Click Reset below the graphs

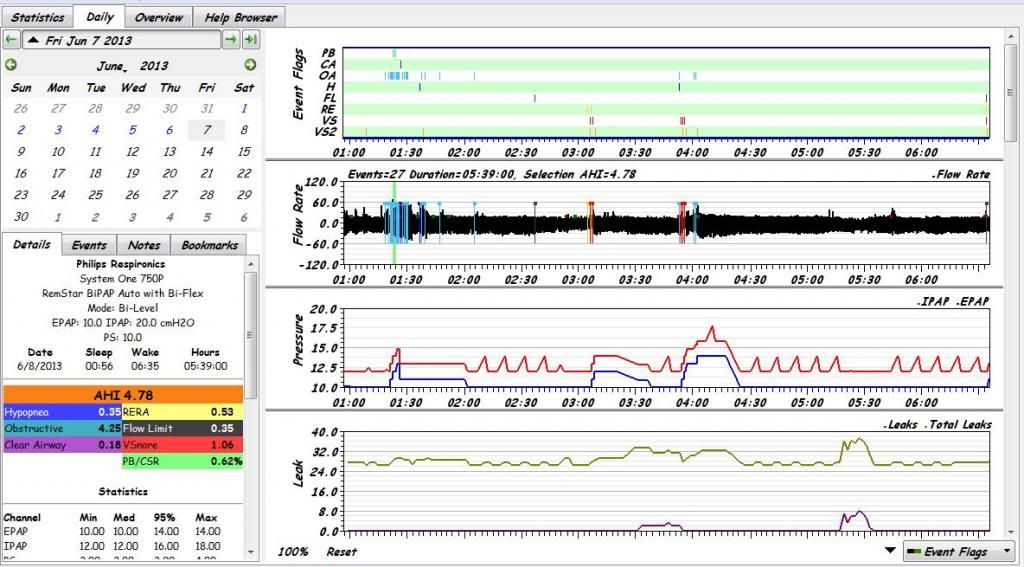click(x=340, y=551)
